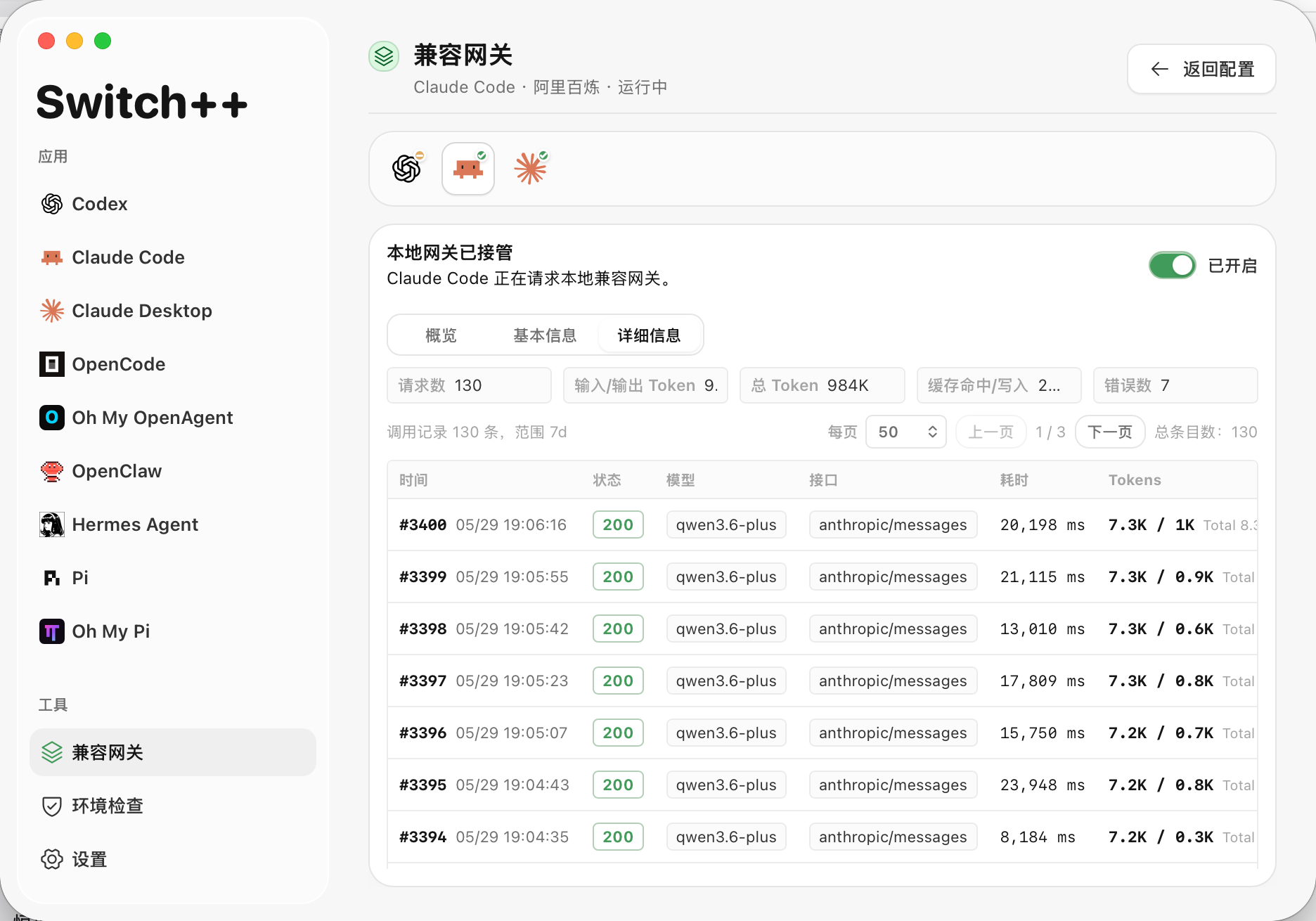Click qwen3.6-plus model tag in row #3399

point(726,577)
